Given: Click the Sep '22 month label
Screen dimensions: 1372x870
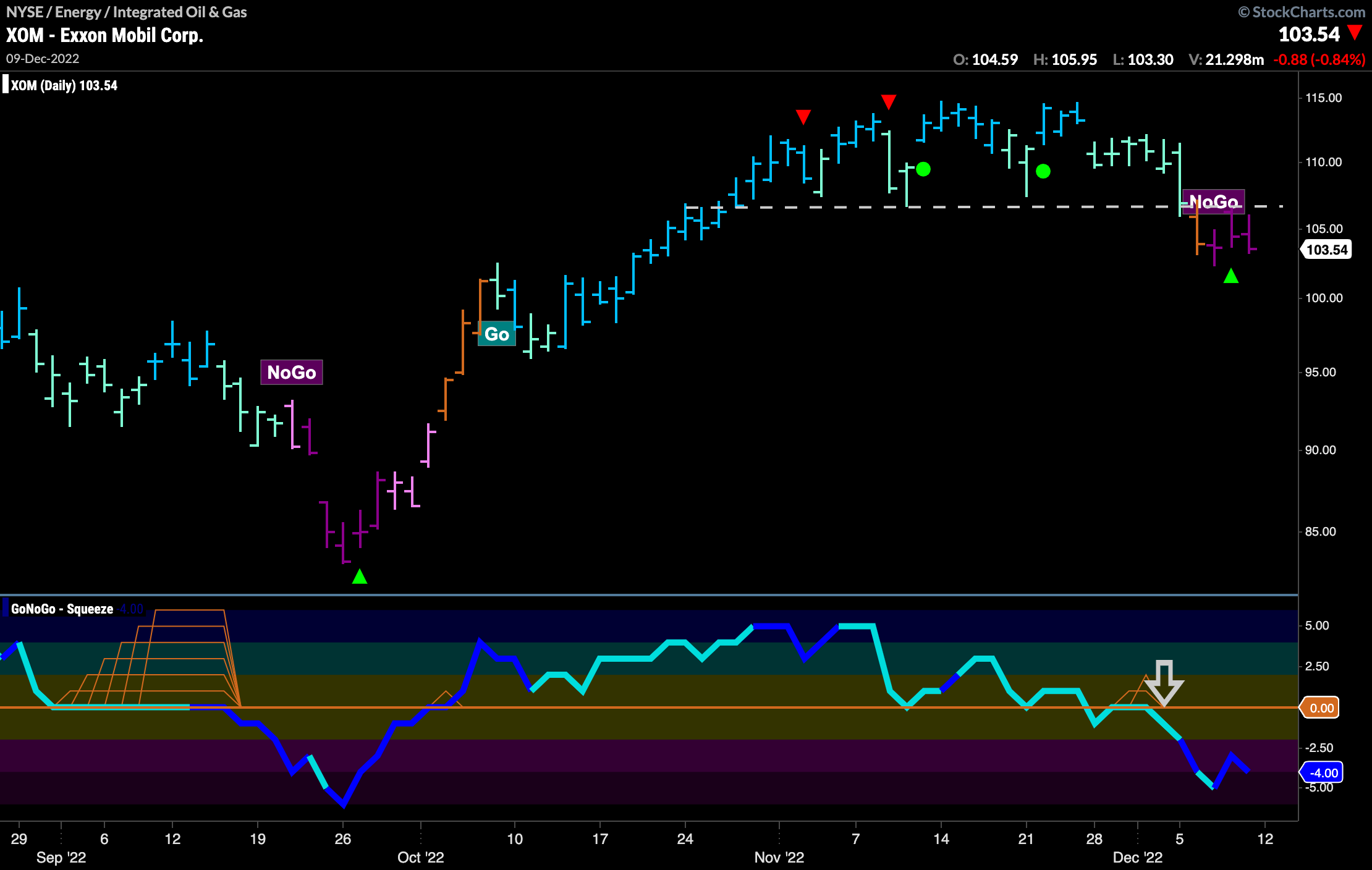Looking at the screenshot, I should click(x=61, y=857).
